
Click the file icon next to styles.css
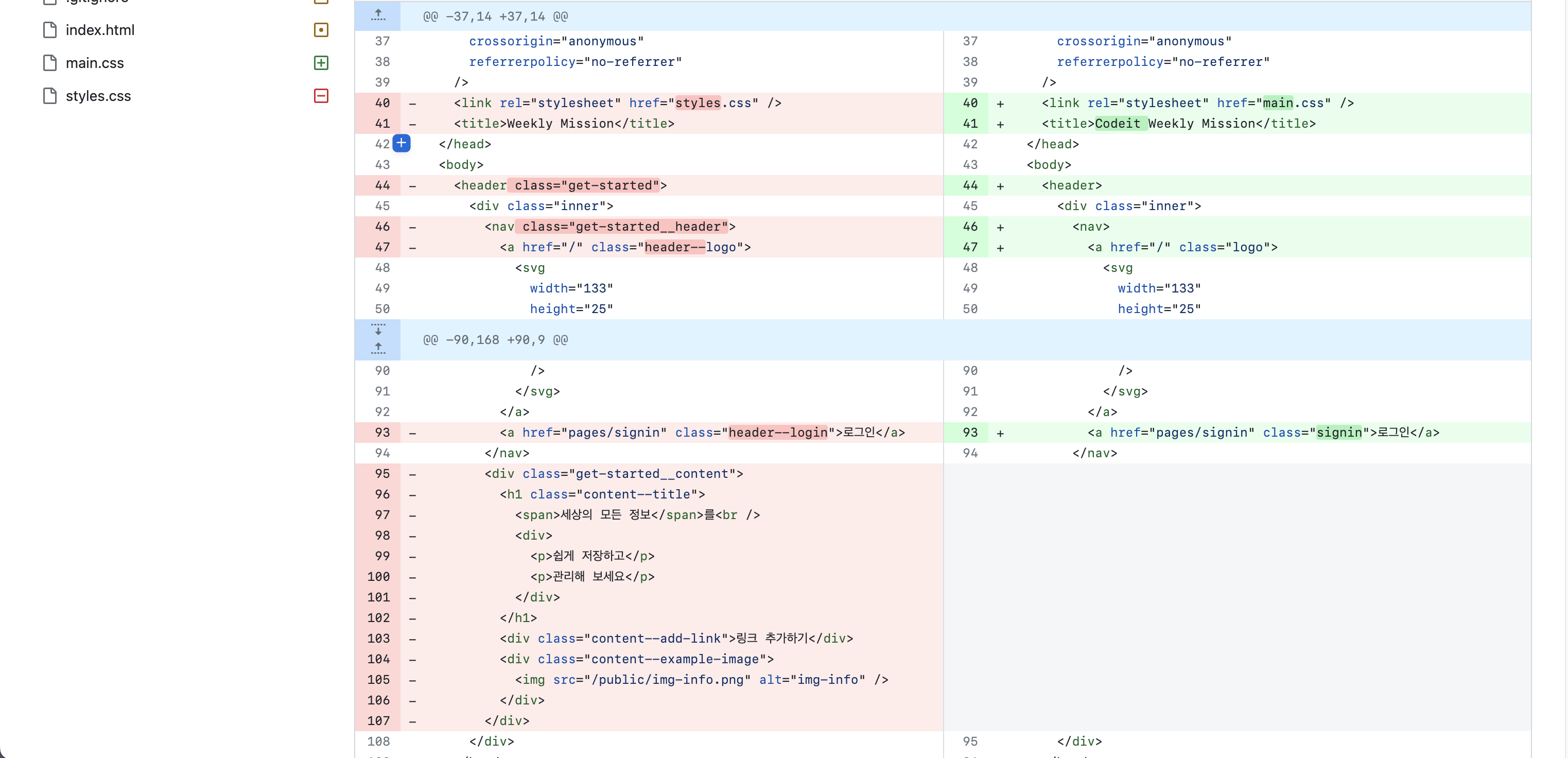tap(50, 96)
